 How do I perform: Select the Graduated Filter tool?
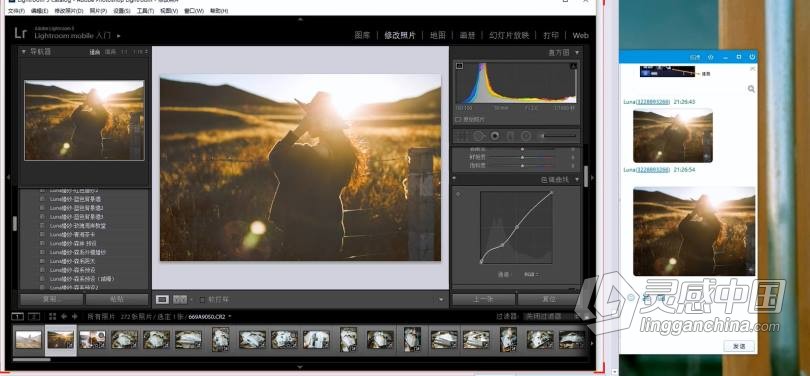510,136
